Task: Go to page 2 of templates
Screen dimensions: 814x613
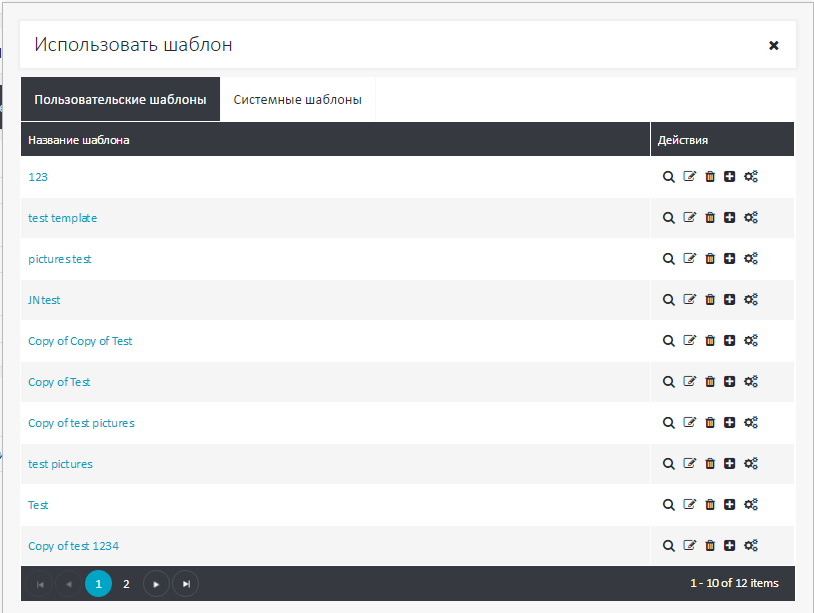Action: coord(126,584)
